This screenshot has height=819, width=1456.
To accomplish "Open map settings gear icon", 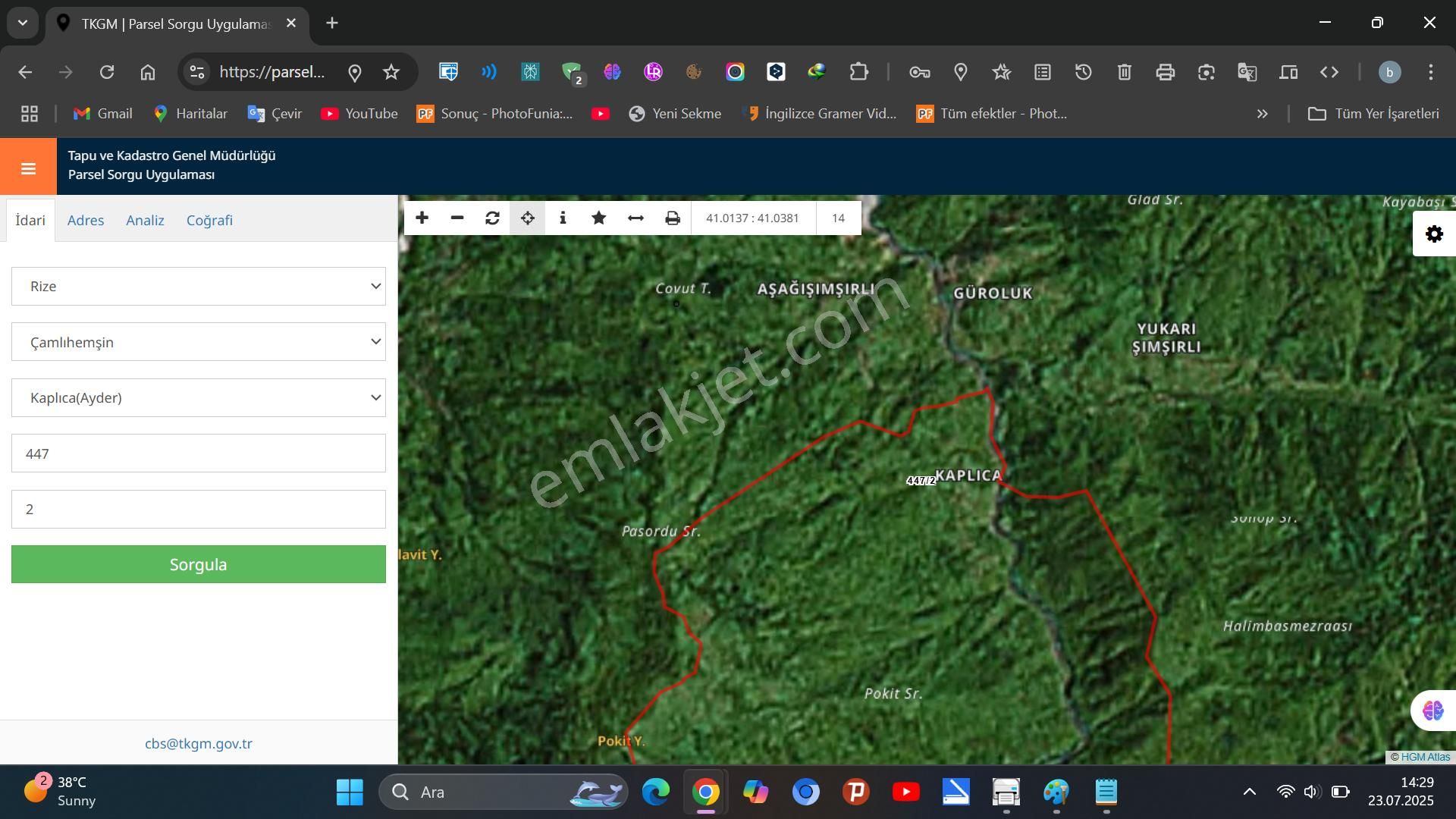I will pos(1434,234).
